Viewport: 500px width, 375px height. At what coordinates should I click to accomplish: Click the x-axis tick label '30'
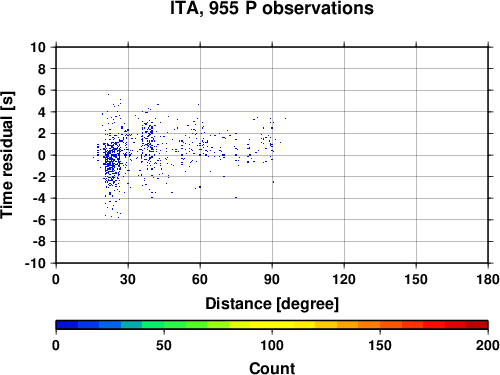click(x=128, y=279)
